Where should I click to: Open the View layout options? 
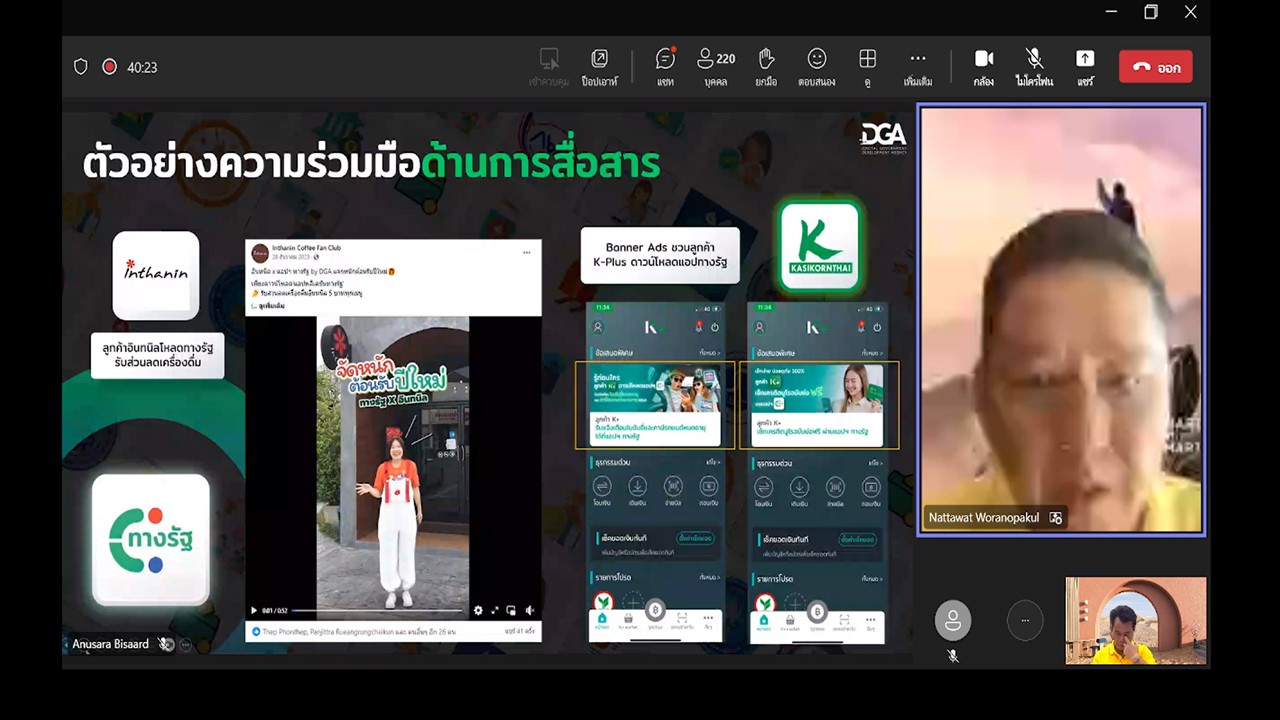(x=867, y=67)
